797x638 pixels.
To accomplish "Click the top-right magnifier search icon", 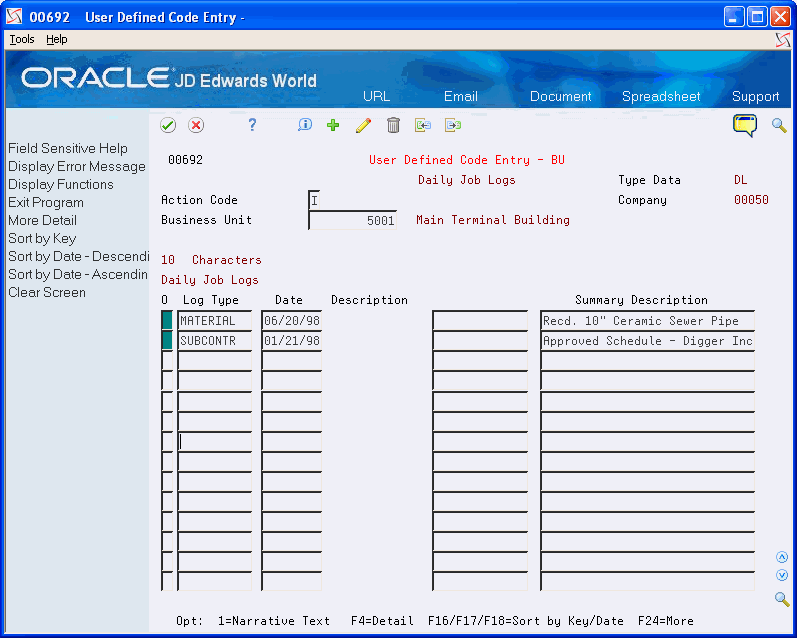I will tap(779, 125).
